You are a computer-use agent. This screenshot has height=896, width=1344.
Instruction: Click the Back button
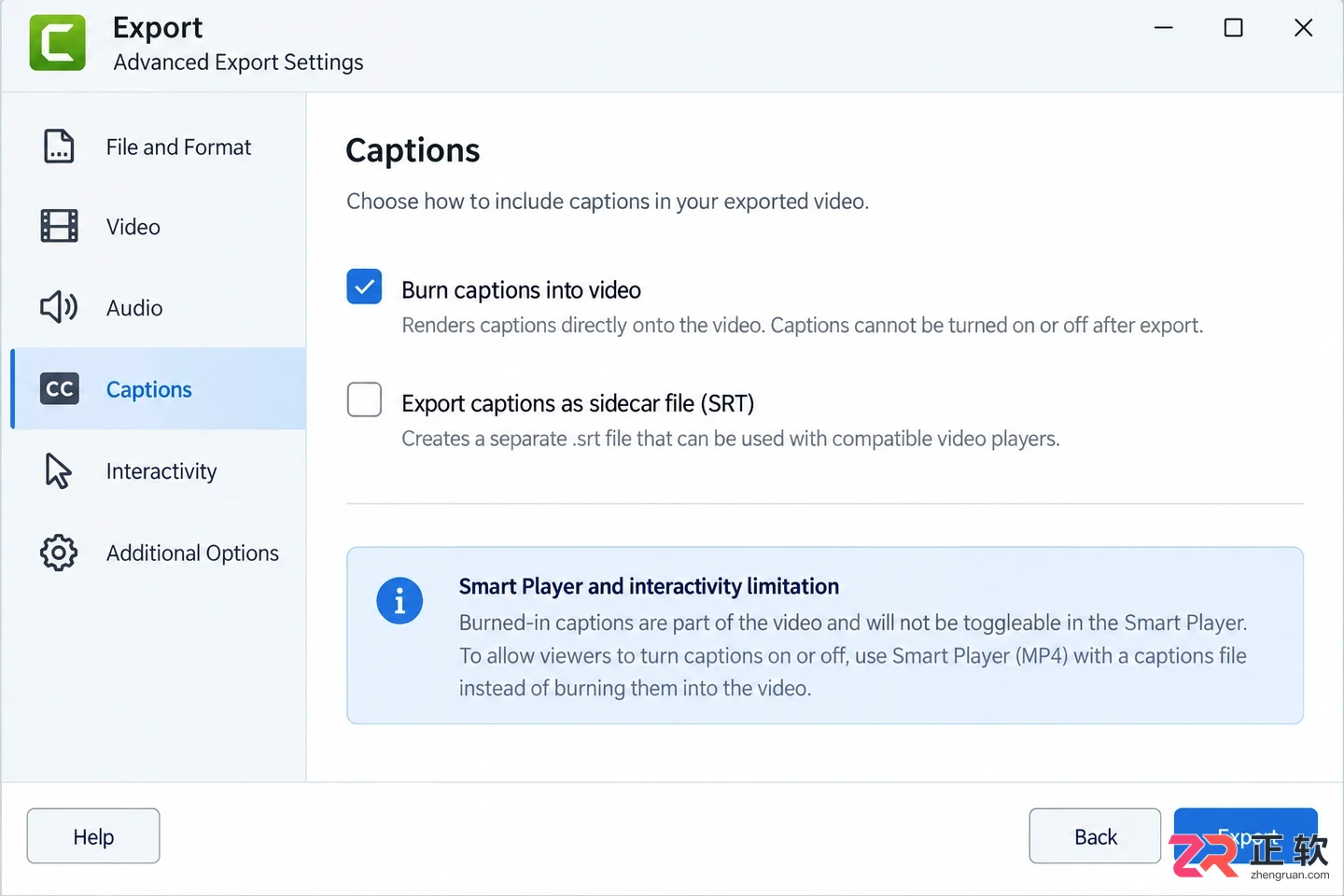[1095, 836]
